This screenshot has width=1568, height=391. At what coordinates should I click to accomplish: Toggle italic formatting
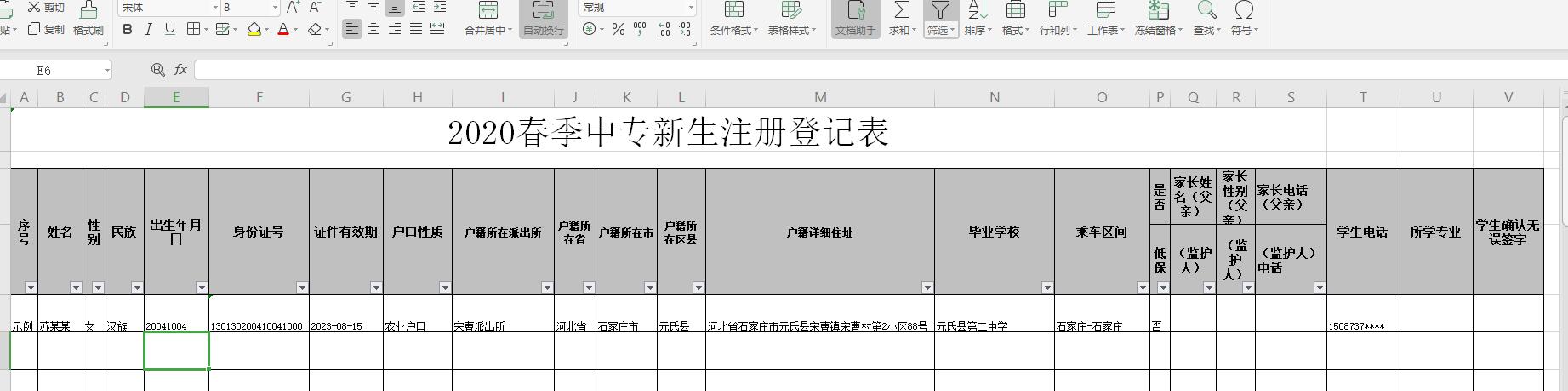pyautogui.click(x=148, y=29)
